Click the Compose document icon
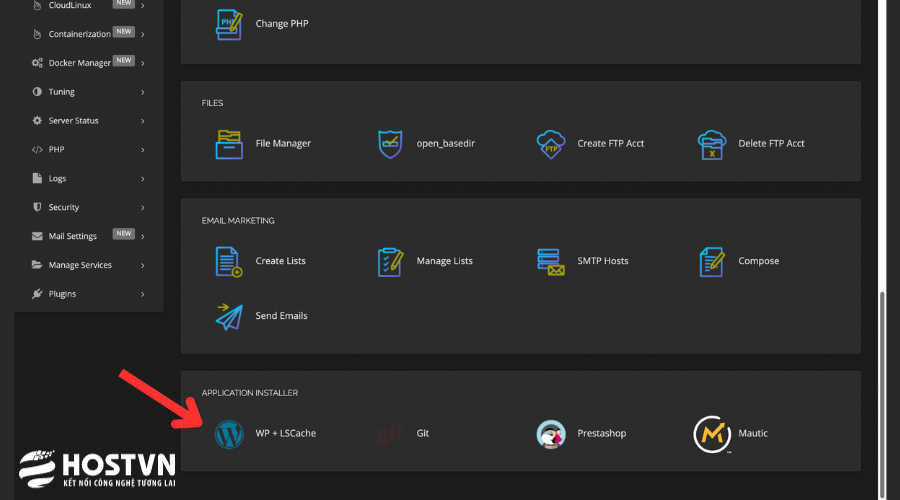 712,262
